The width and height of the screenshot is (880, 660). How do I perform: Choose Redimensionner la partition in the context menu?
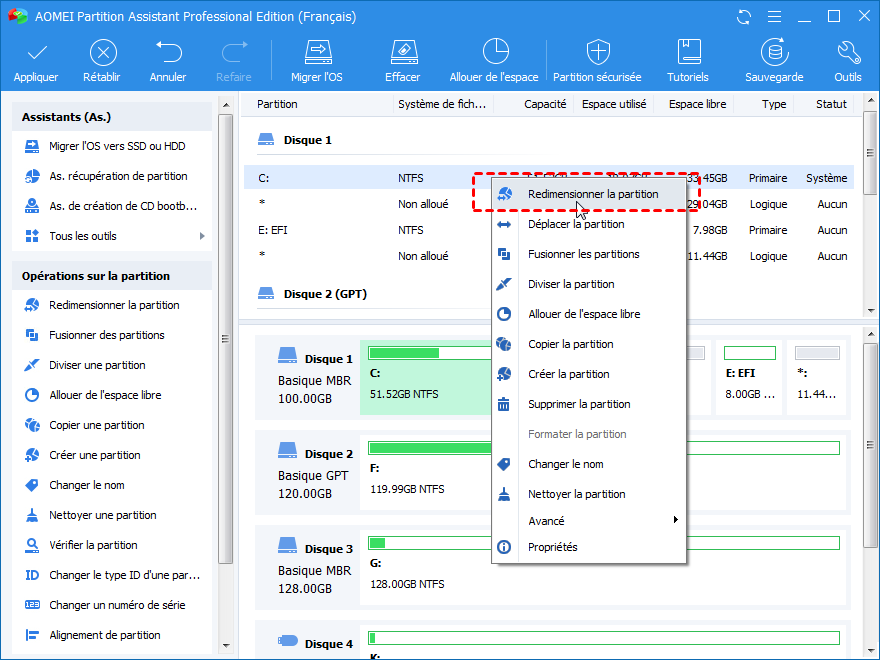[x=592, y=194]
